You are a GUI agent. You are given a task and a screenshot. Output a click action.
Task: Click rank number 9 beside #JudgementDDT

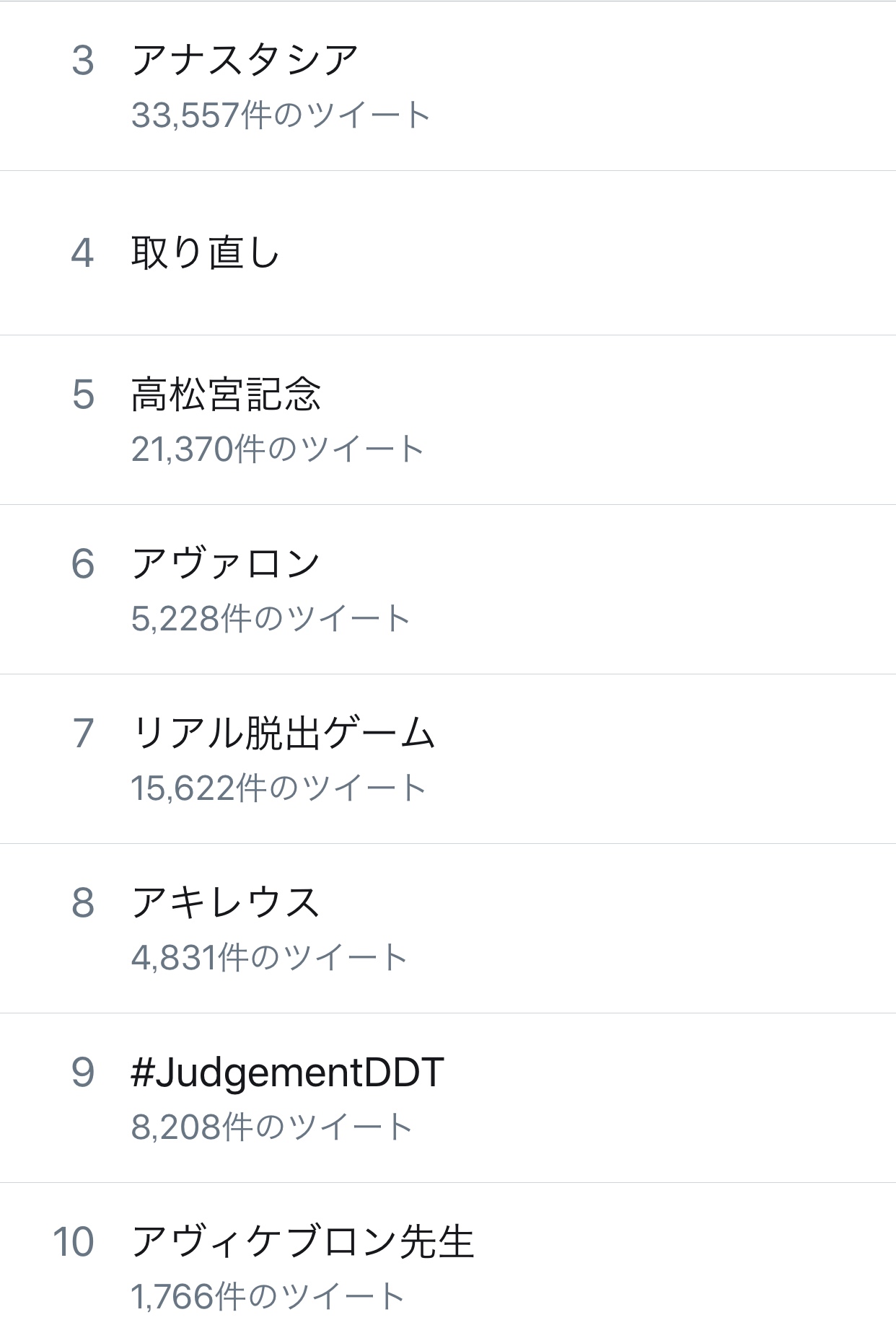[x=83, y=1073]
